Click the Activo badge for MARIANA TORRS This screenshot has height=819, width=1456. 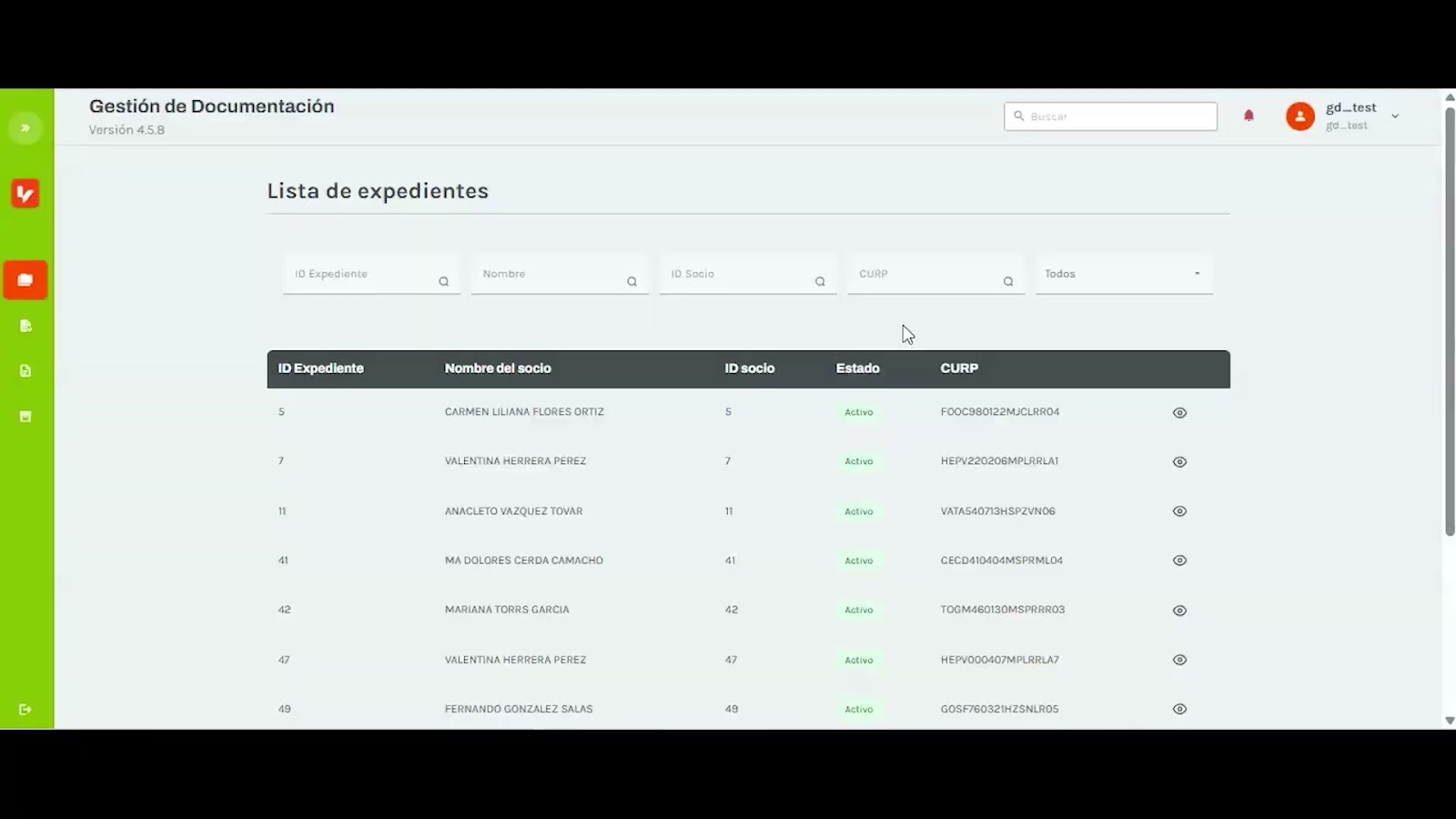tap(859, 610)
